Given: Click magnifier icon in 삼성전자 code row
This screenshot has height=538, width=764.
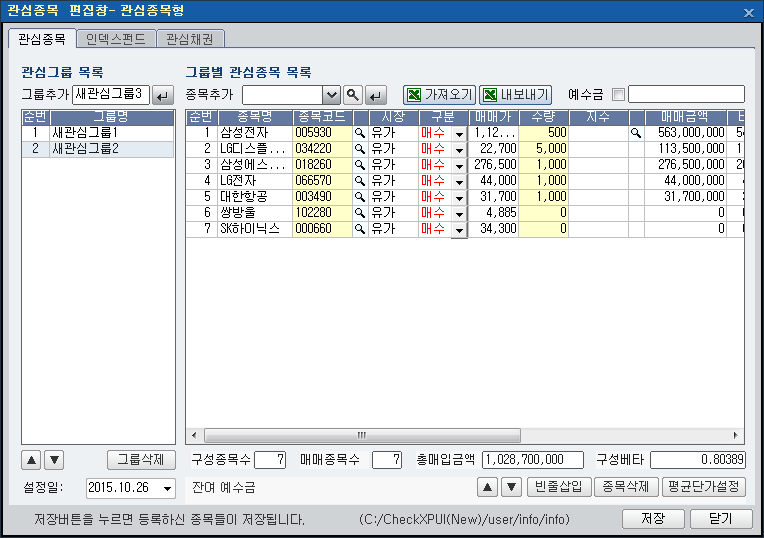Looking at the screenshot, I should [360, 133].
